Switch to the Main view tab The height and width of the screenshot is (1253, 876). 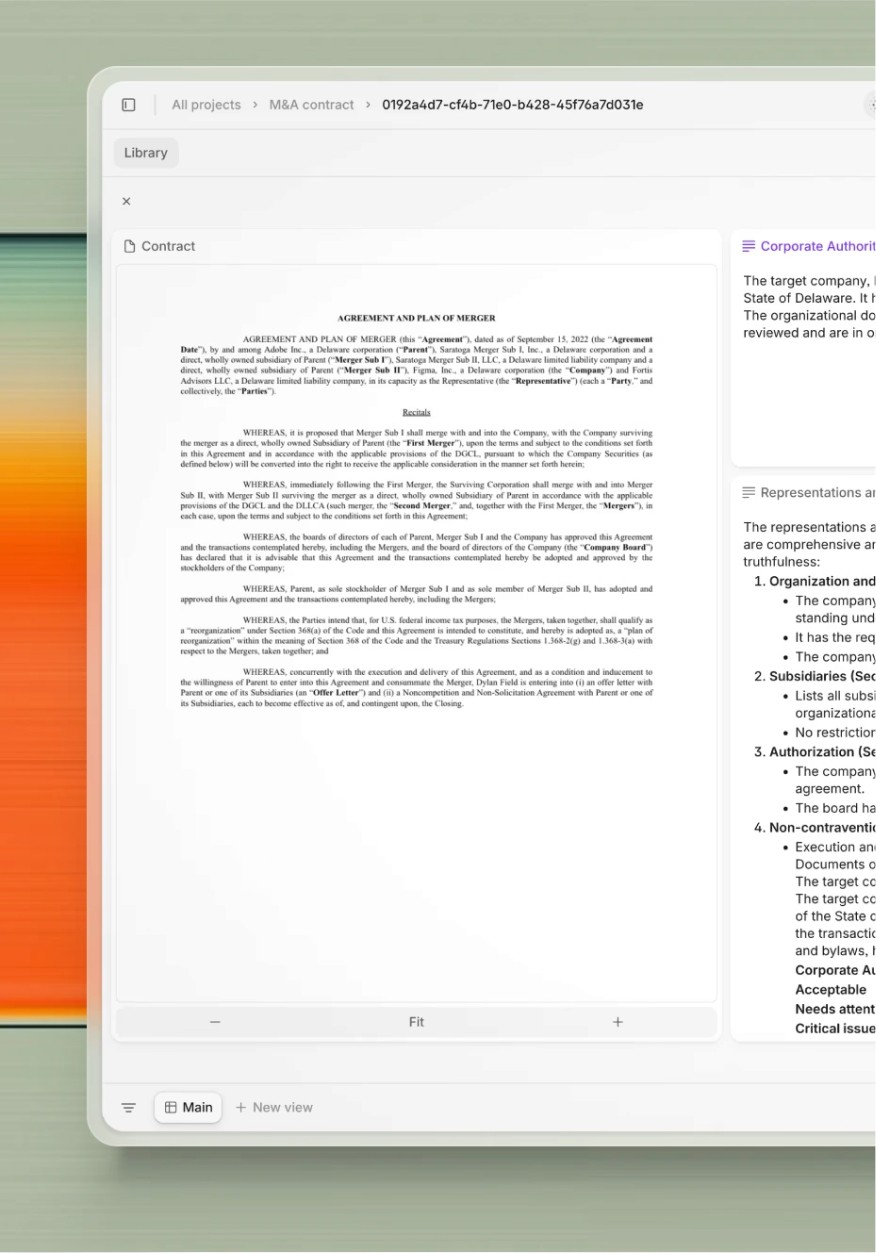[x=188, y=1107]
